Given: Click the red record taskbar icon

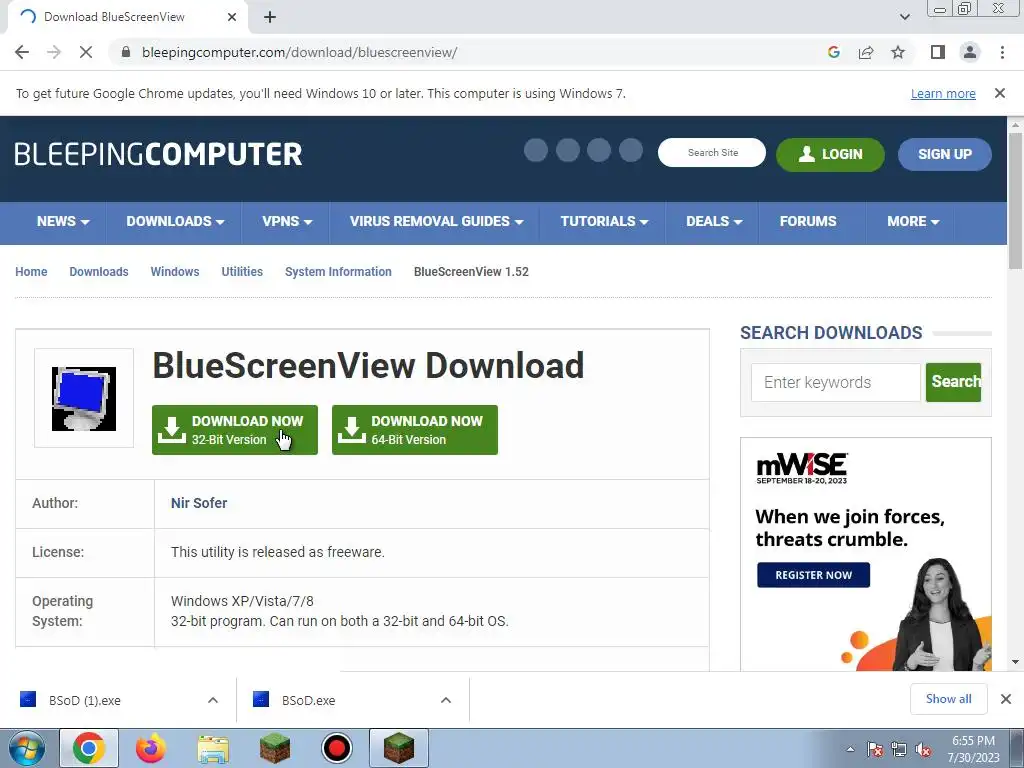Looking at the screenshot, I should [x=336, y=748].
